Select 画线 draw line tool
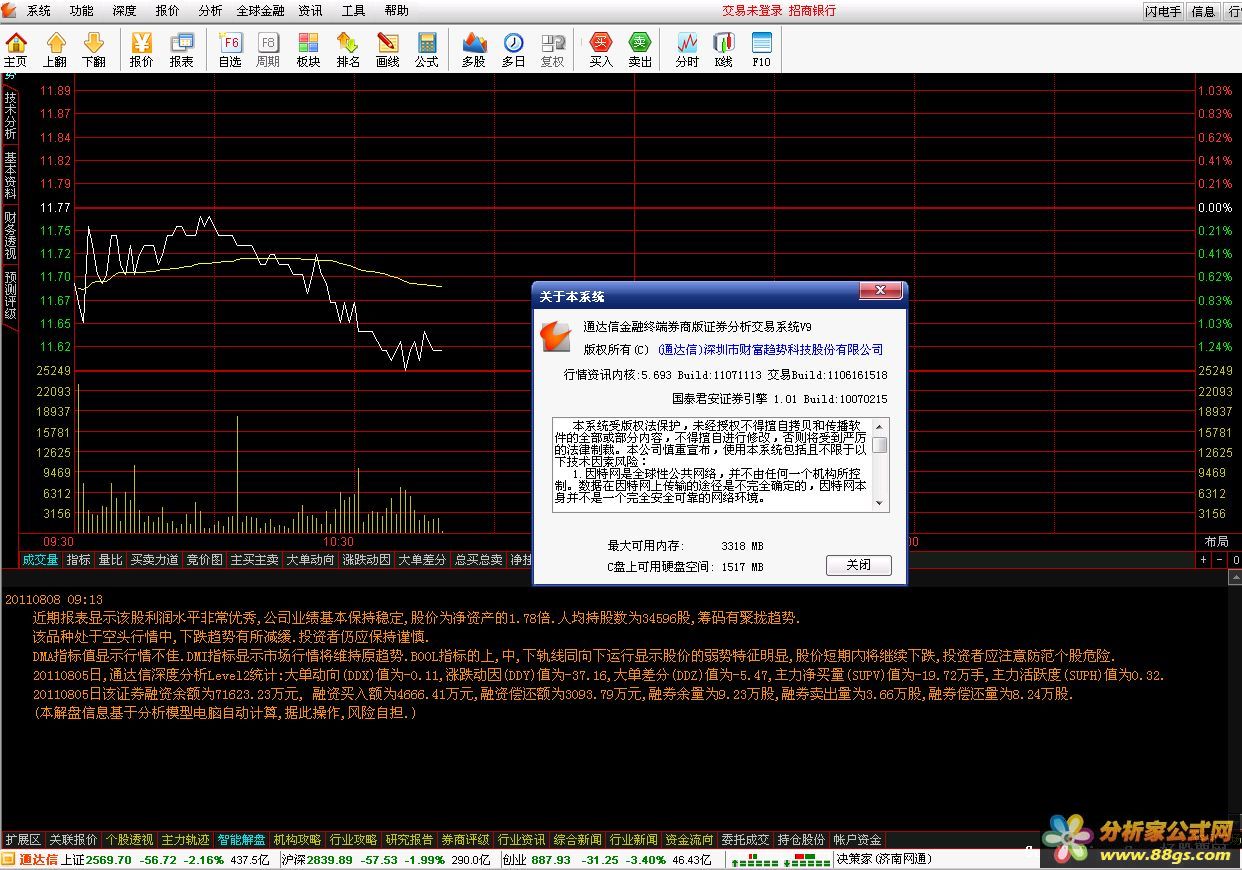This screenshot has height=870, width=1242. pos(387,50)
